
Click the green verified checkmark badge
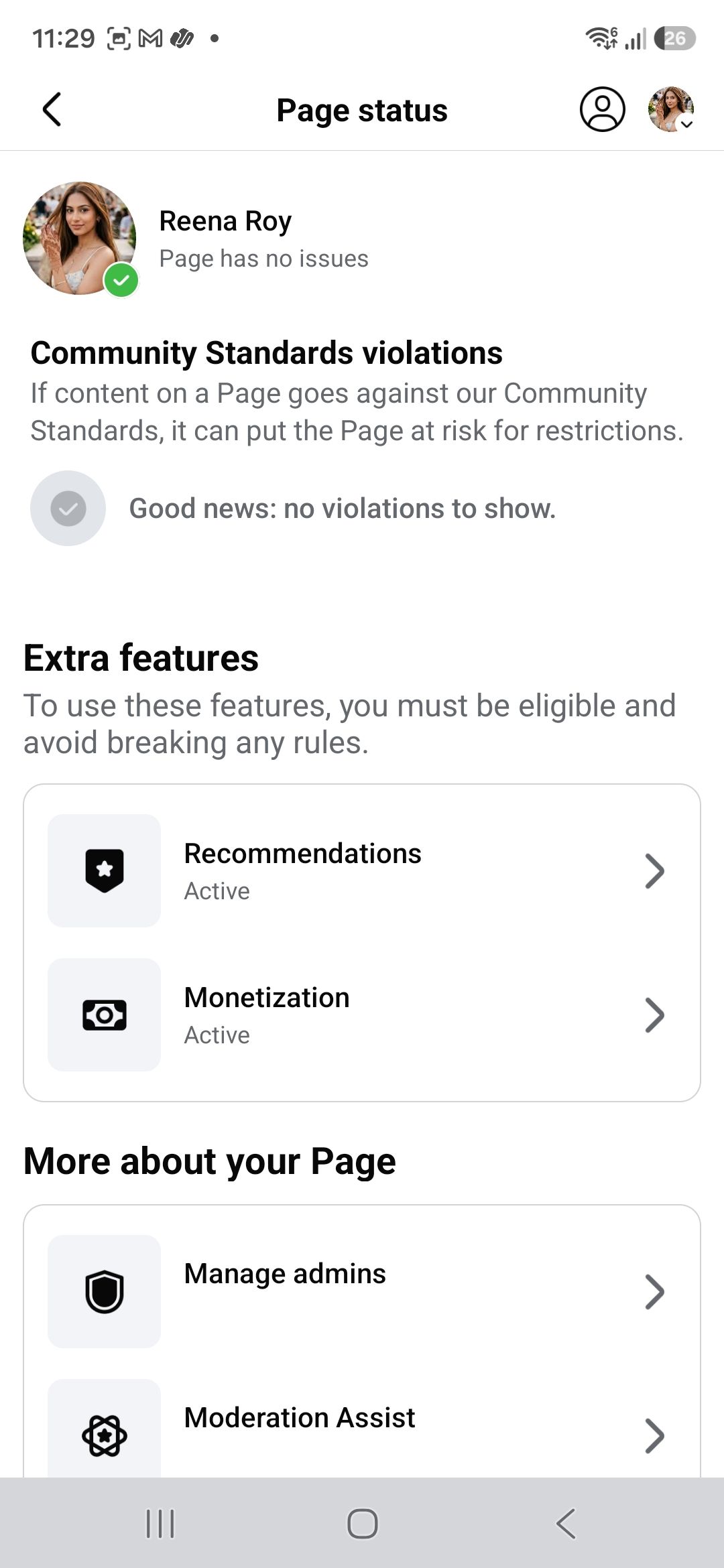(121, 280)
